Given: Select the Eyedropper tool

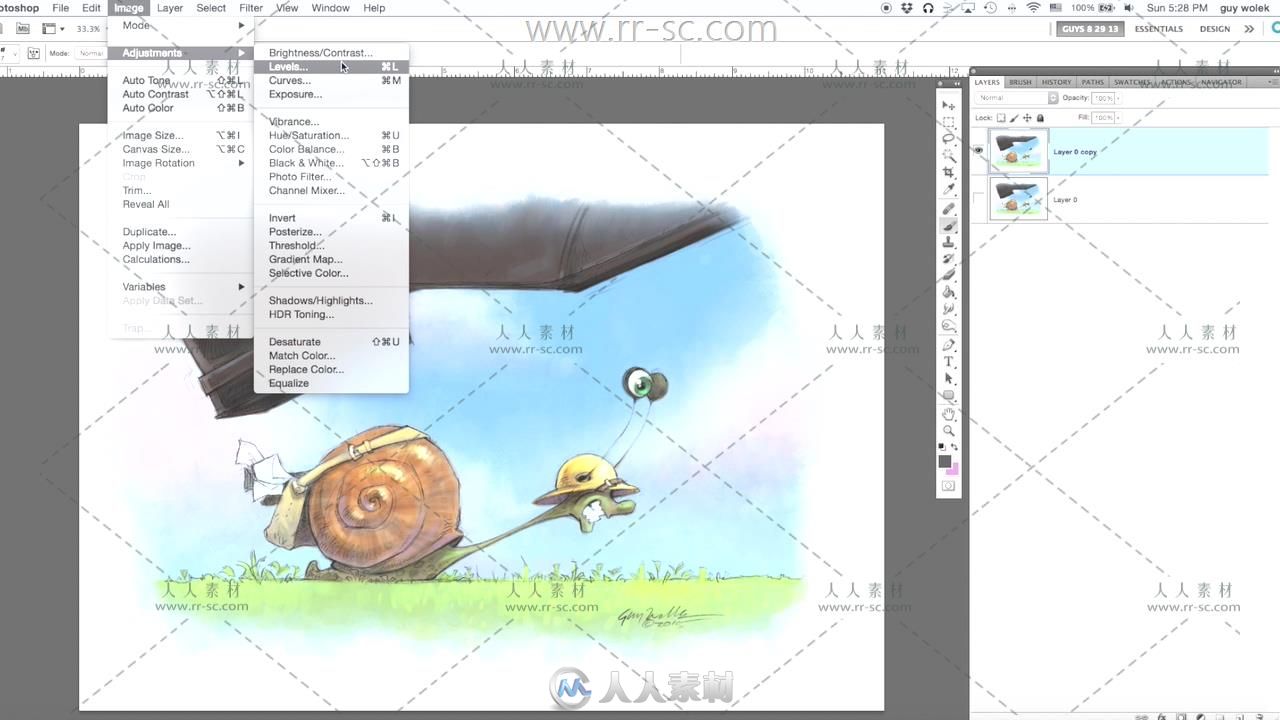Looking at the screenshot, I should coord(949,189).
